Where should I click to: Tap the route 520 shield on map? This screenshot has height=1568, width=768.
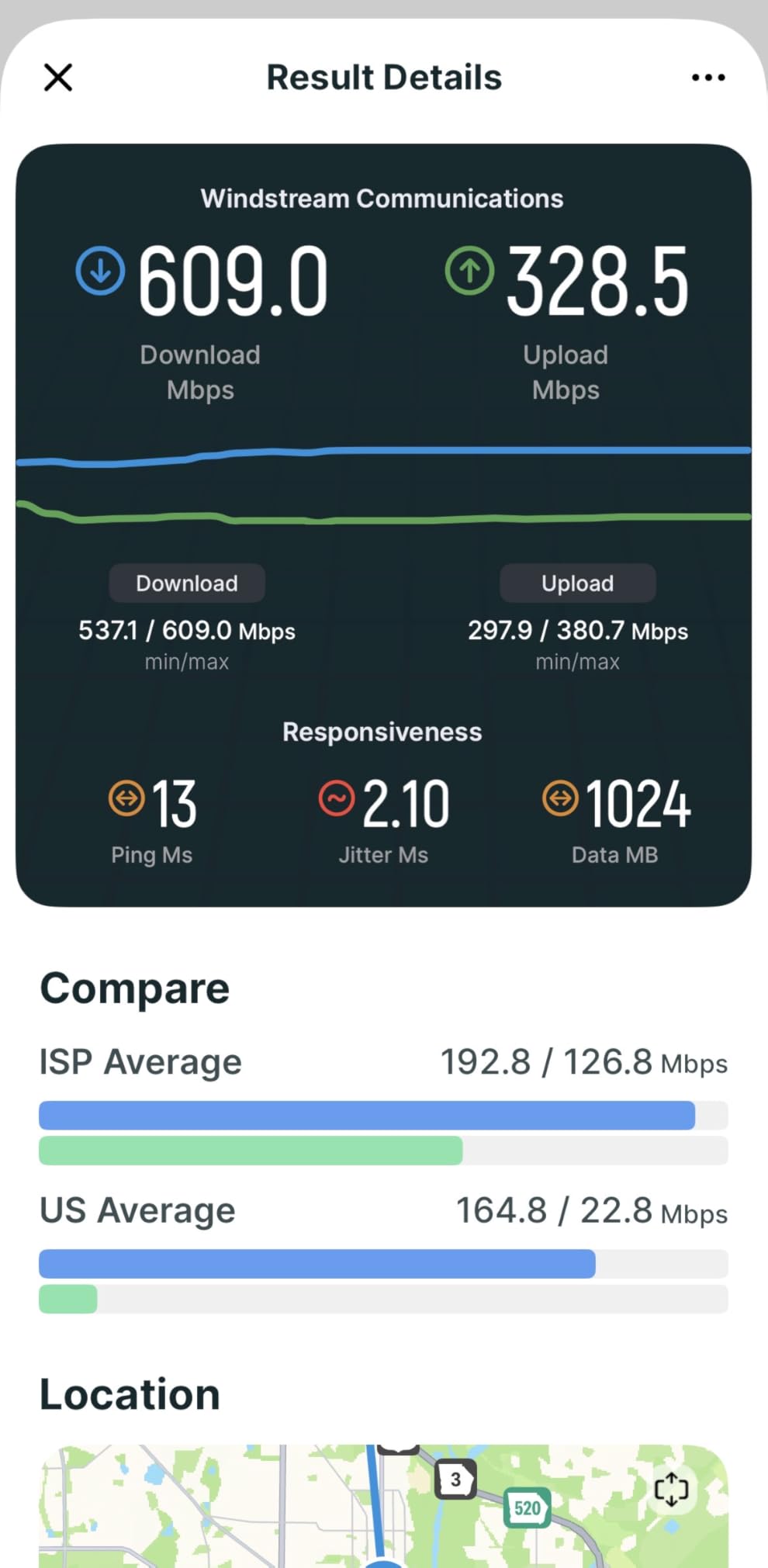point(528,1507)
